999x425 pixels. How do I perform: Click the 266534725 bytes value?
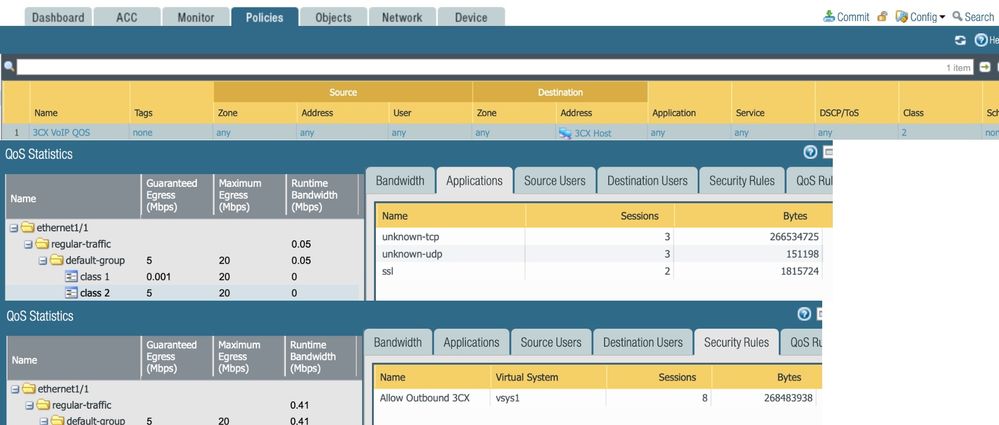click(x=794, y=237)
